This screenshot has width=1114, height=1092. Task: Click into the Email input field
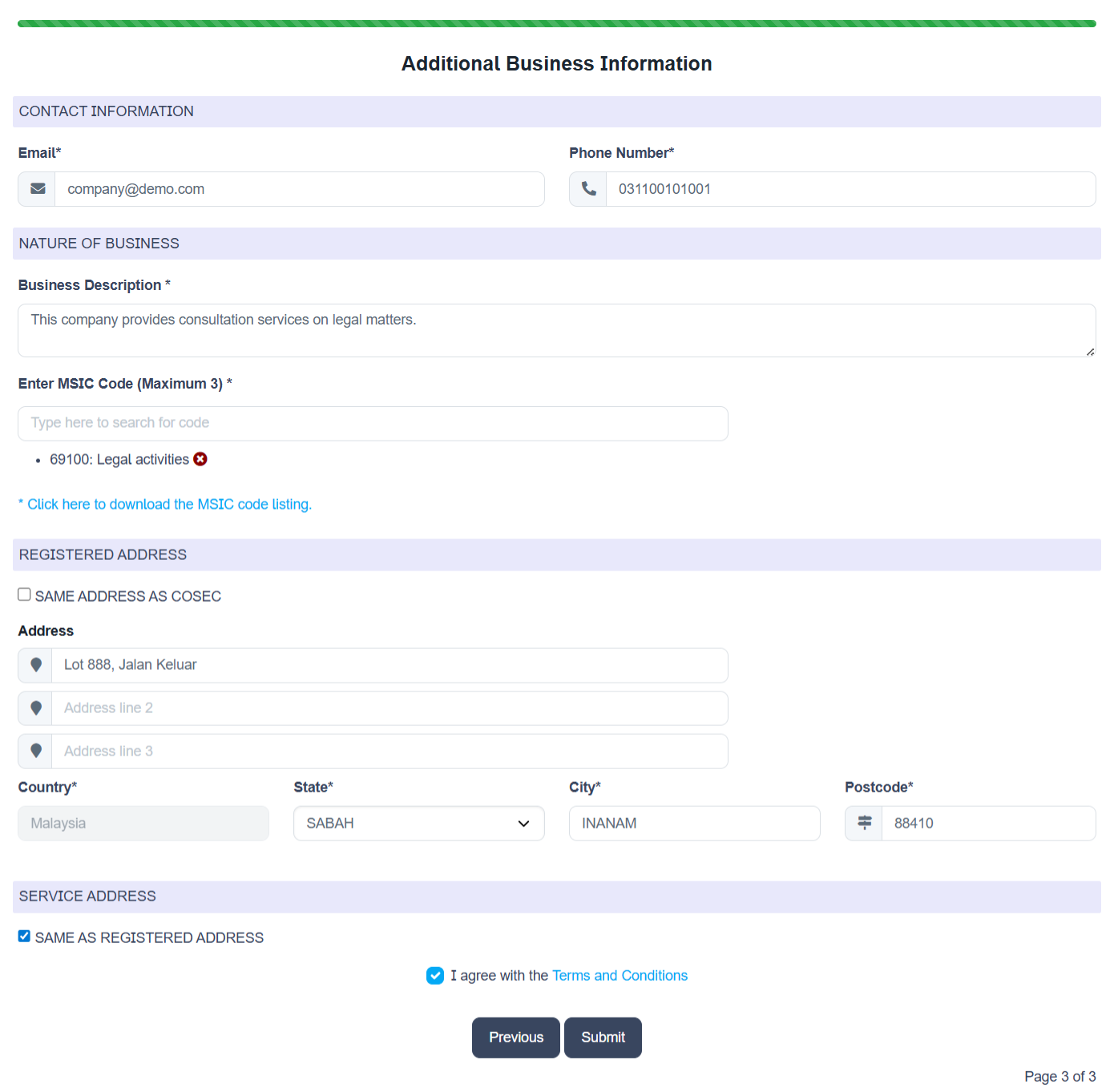[299, 189]
